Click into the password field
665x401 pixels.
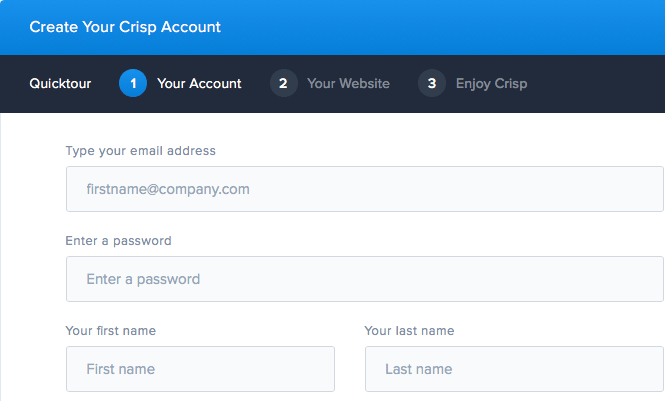pyautogui.click(x=364, y=279)
